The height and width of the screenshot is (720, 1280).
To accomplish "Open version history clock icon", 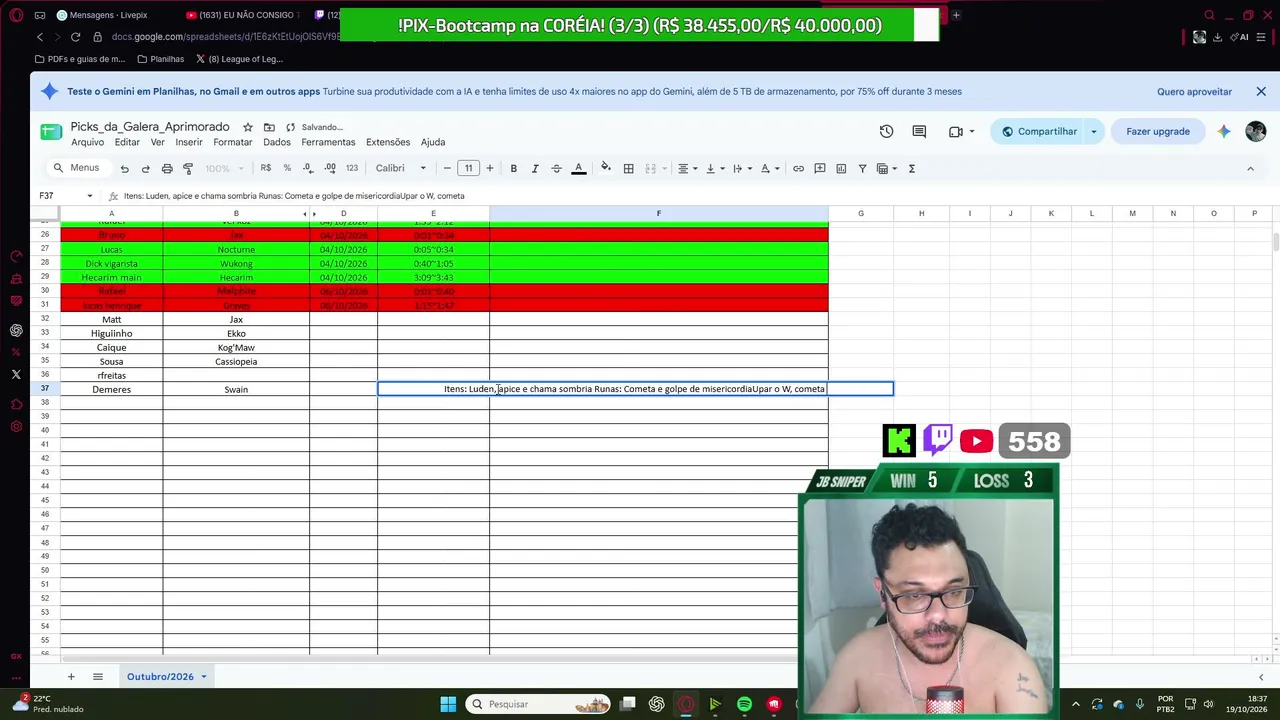I will pos(886,131).
